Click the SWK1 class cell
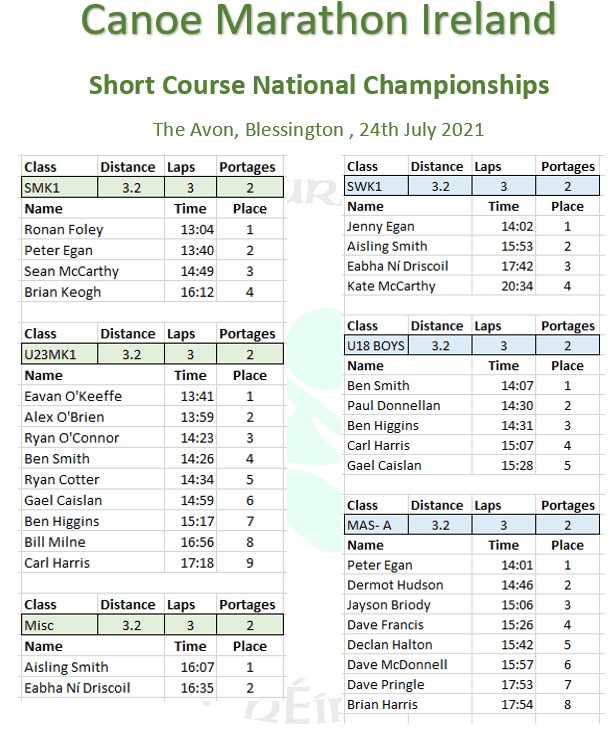This screenshot has height=730, width=611. pos(375,186)
